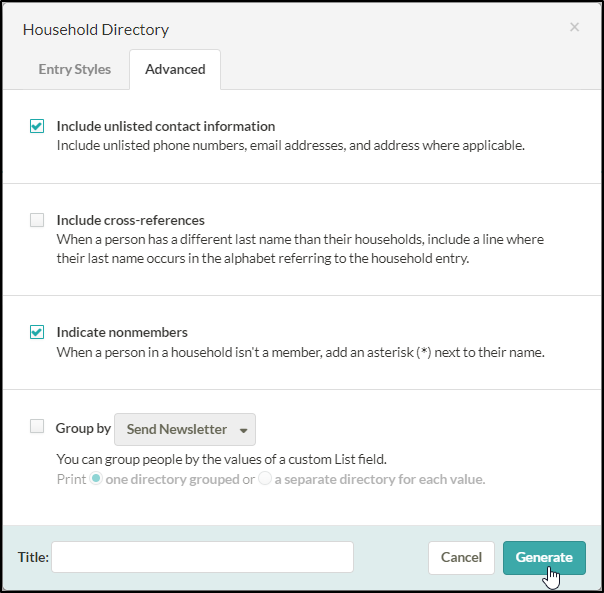Click the Group by label

(x=83, y=428)
